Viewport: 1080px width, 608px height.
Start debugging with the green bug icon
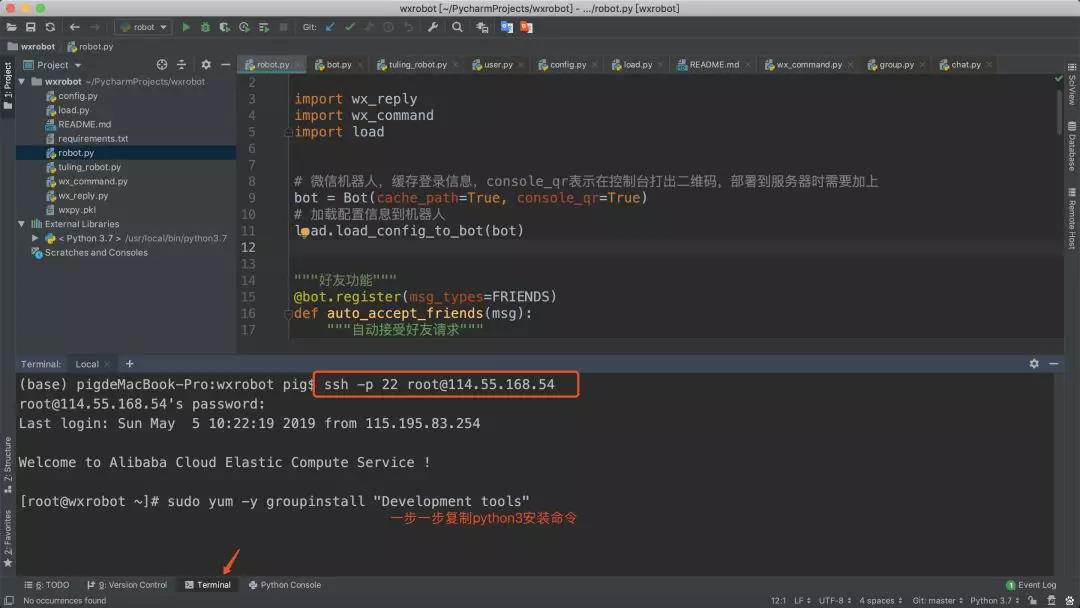(205, 27)
